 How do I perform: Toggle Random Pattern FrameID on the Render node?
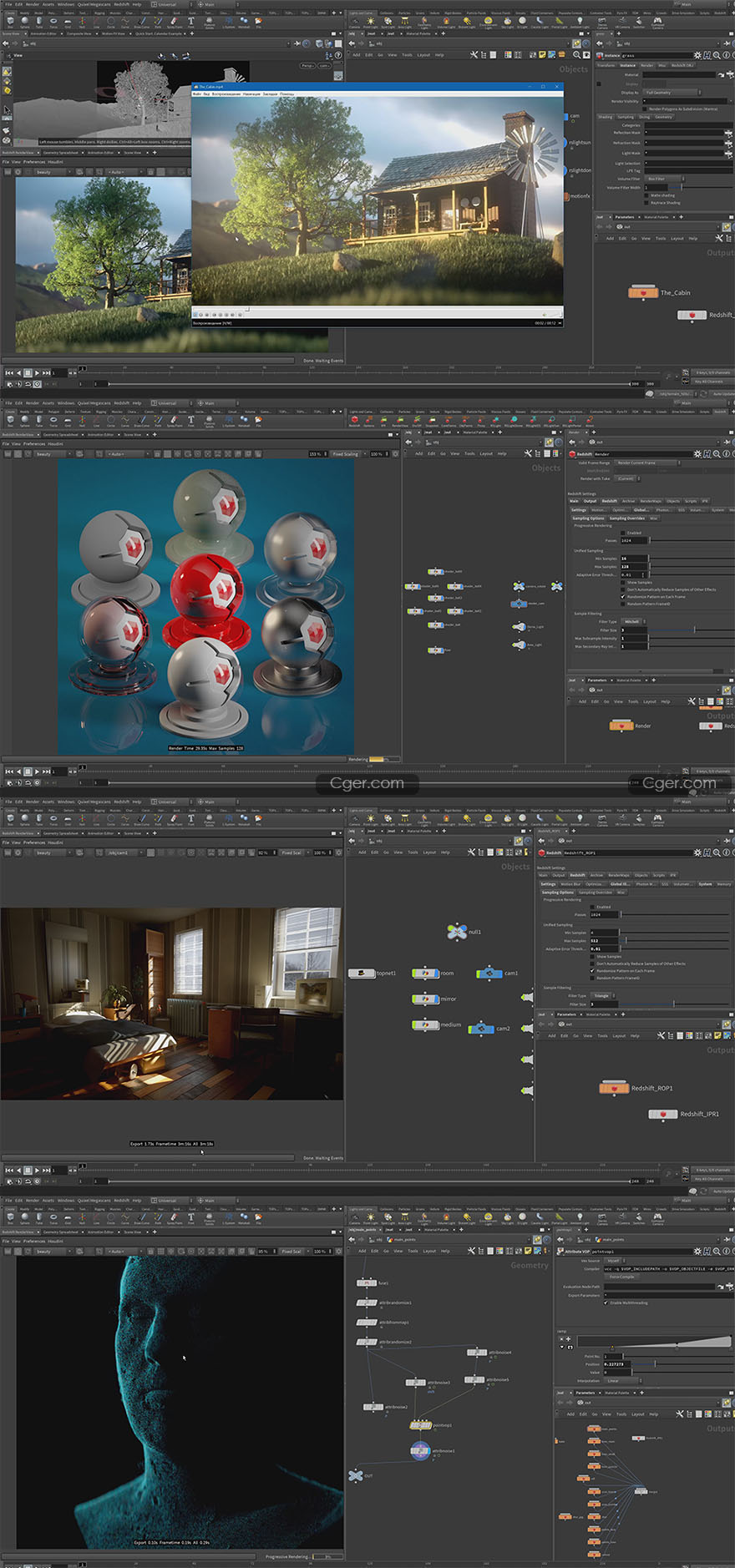click(x=623, y=604)
